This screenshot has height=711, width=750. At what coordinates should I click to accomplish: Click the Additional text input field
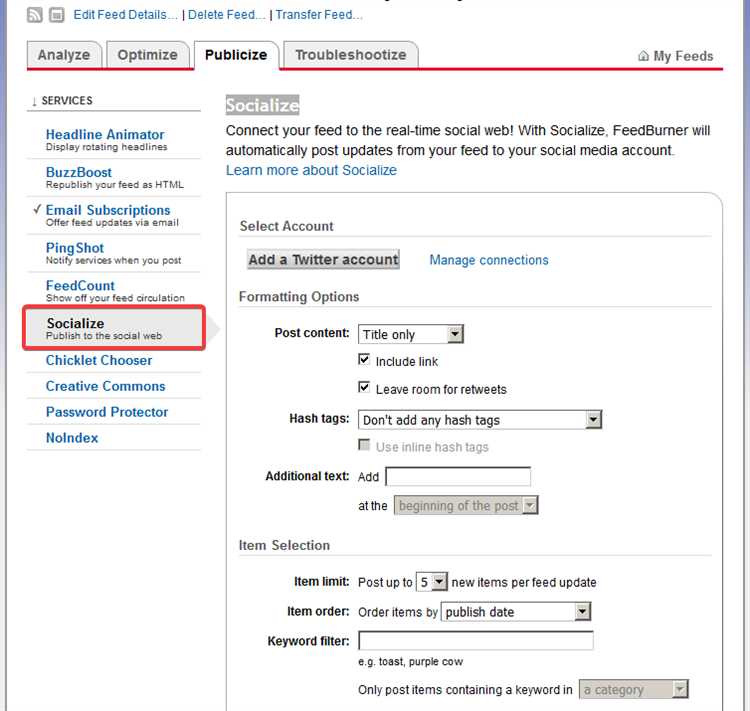(458, 477)
